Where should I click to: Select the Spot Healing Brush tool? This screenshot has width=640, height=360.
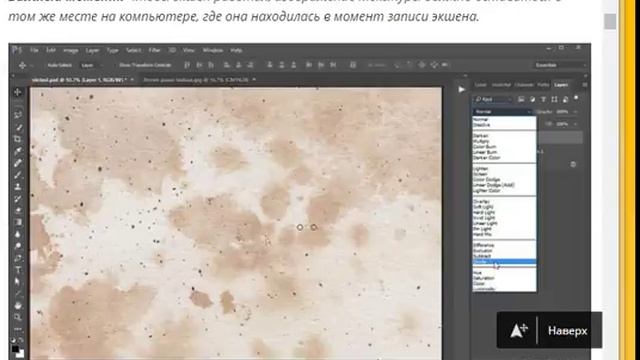coord(18,163)
